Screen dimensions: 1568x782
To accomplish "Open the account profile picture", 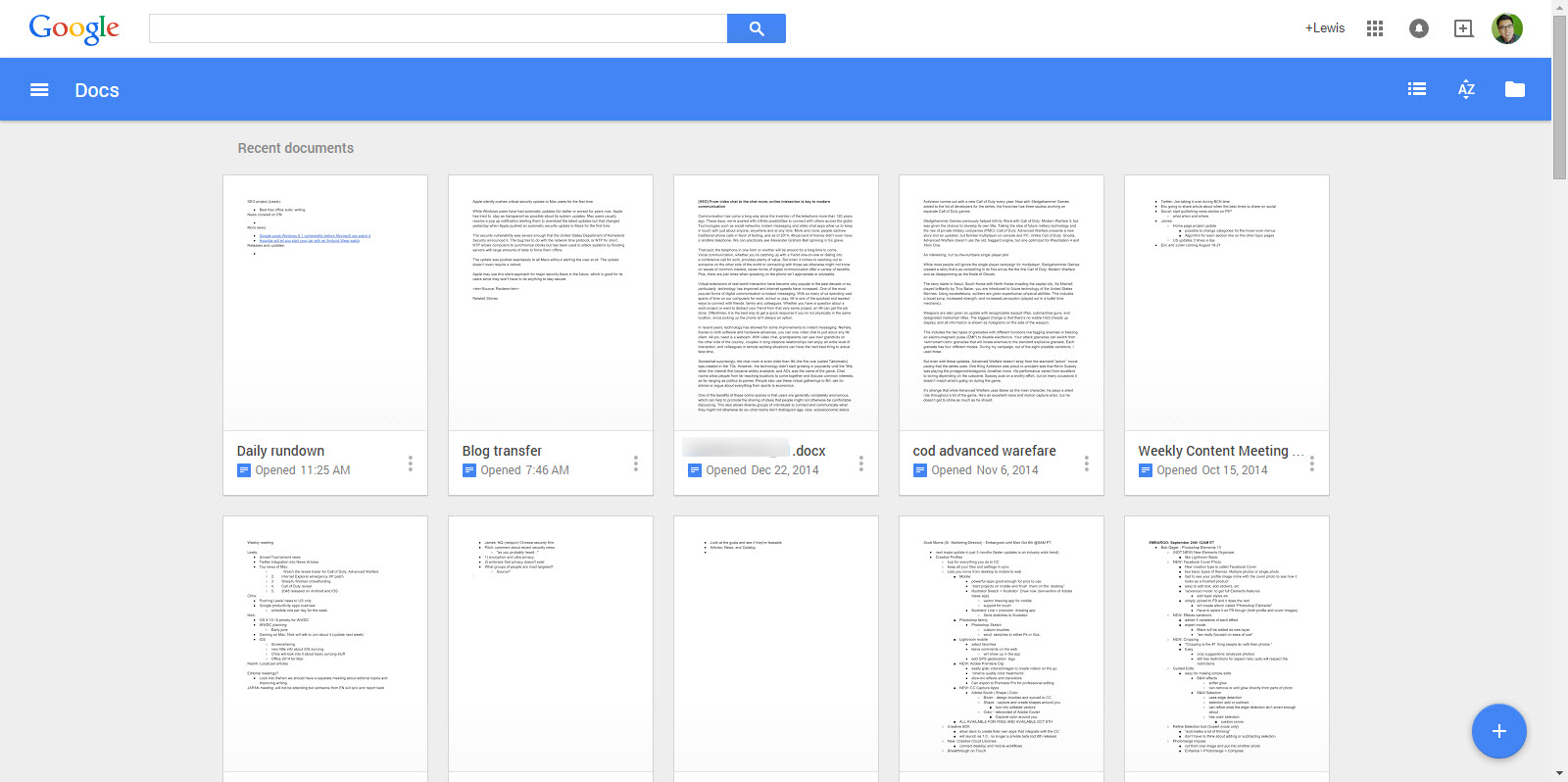I will coord(1507,28).
